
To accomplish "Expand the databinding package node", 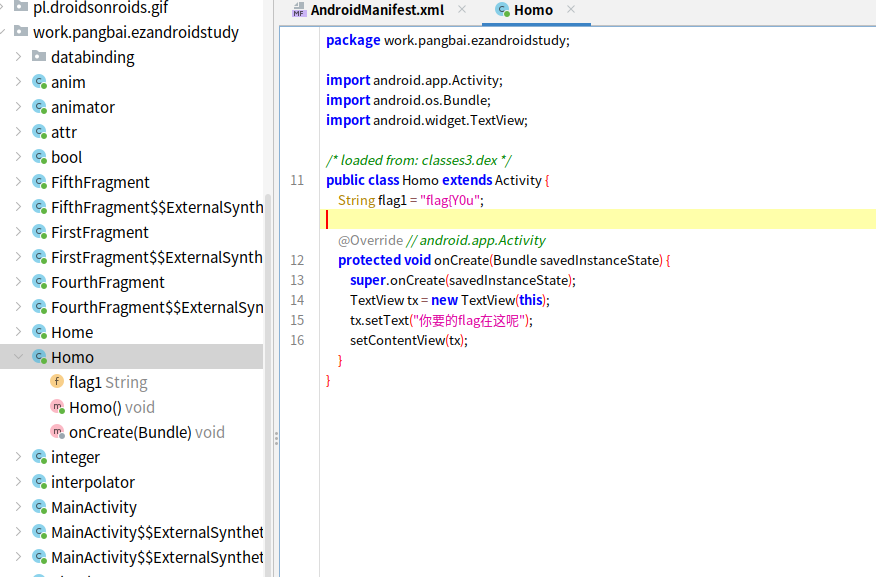I will coord(19,57).
